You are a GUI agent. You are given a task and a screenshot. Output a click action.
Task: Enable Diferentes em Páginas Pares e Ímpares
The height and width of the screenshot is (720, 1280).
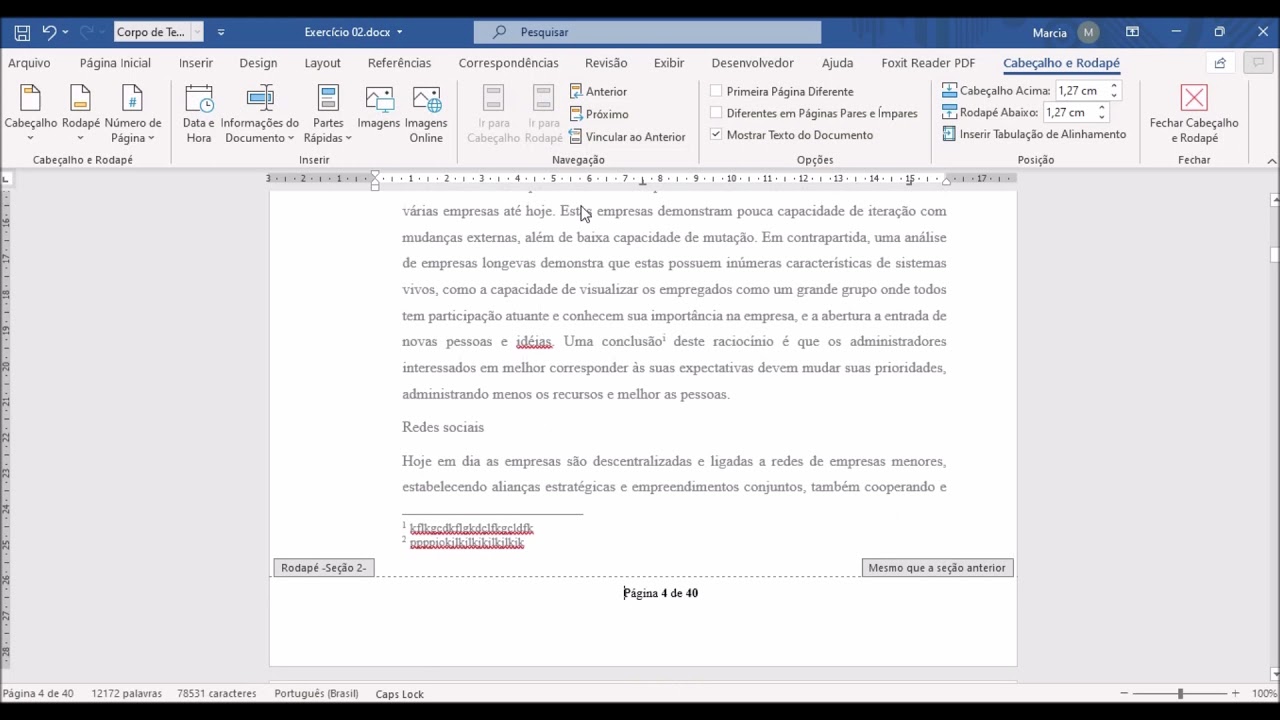point(716,113)
